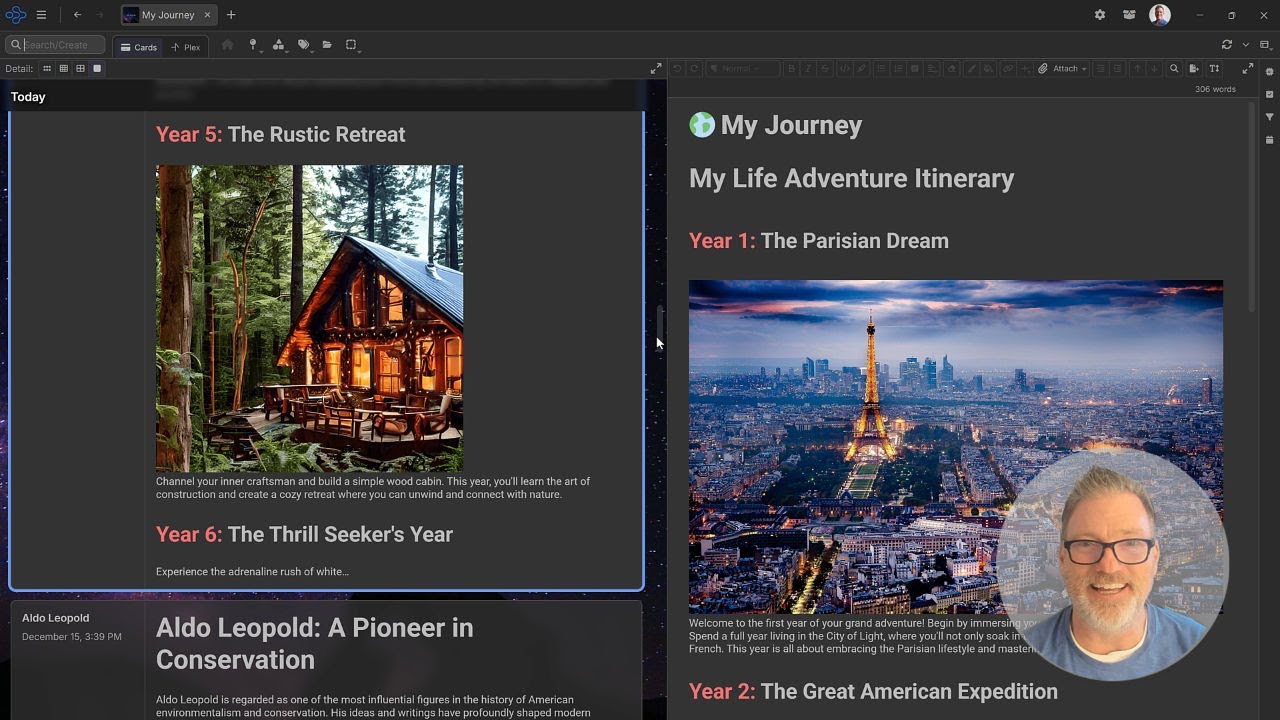Open the checklist sidebar tab
The width and height of the screenshot is (1280, 720).
[x=1269, y=94]
